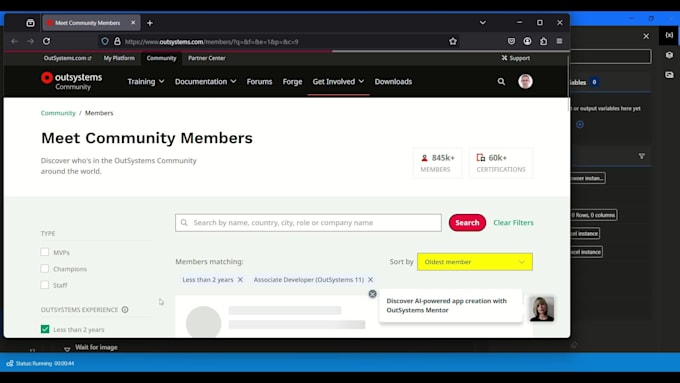Screen dimensions: 680x383
Task: Dismiss the OutSystems Mentor popup
Action: pyautogui.click(x=373, y=294)
